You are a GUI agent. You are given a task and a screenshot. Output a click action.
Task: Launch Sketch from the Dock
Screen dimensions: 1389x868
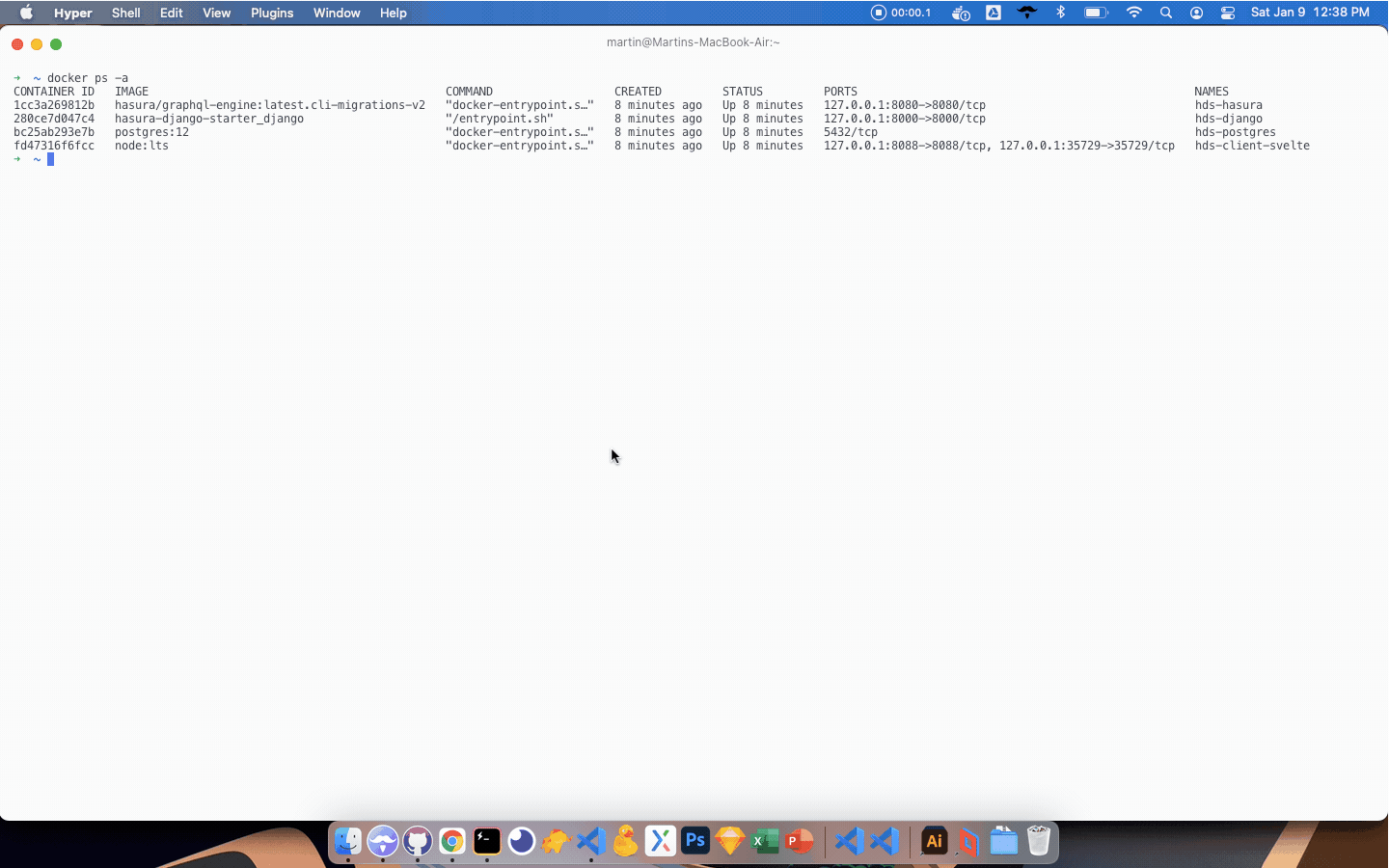coord(730,841)
